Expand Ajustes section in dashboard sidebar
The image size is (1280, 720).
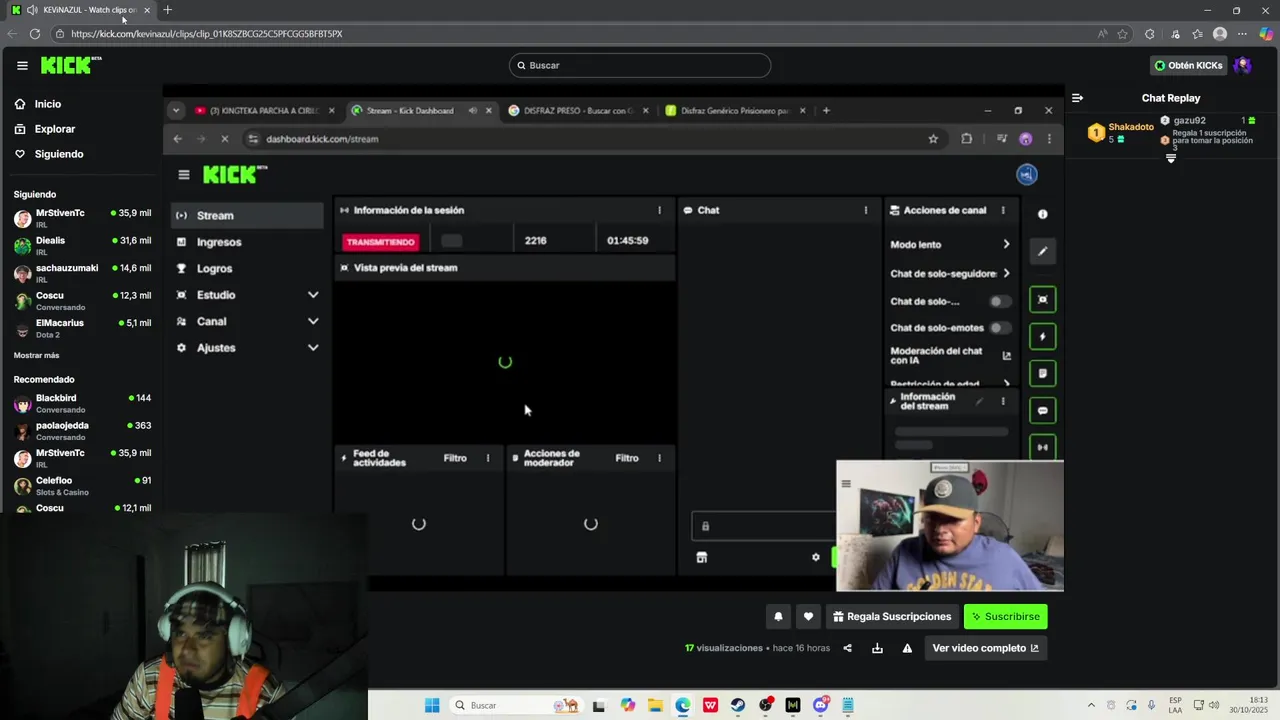(x=313, y=348)
